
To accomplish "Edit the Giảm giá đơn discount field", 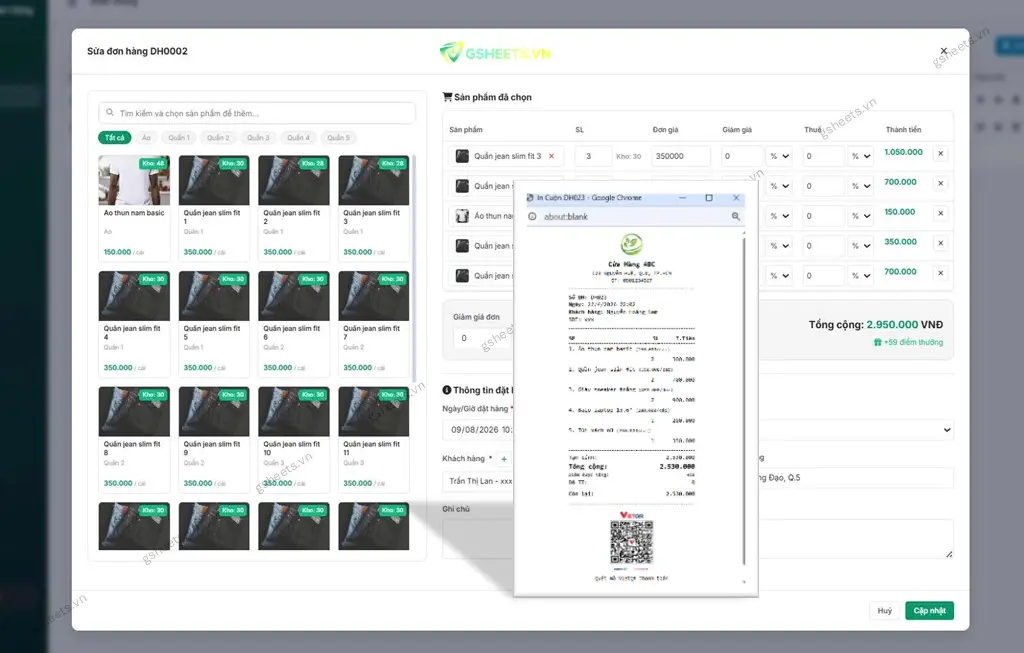I will 483,338.
